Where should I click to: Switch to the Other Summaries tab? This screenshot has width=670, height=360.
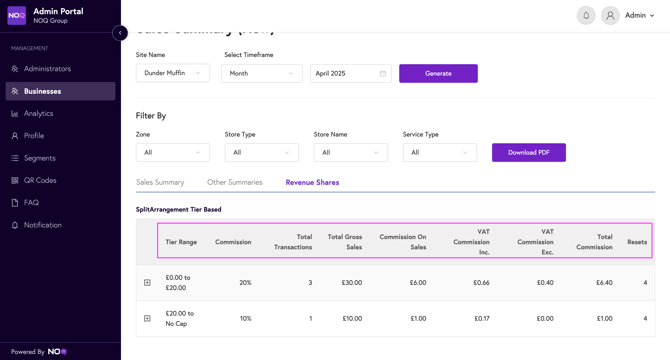click(x=235, y=182)
